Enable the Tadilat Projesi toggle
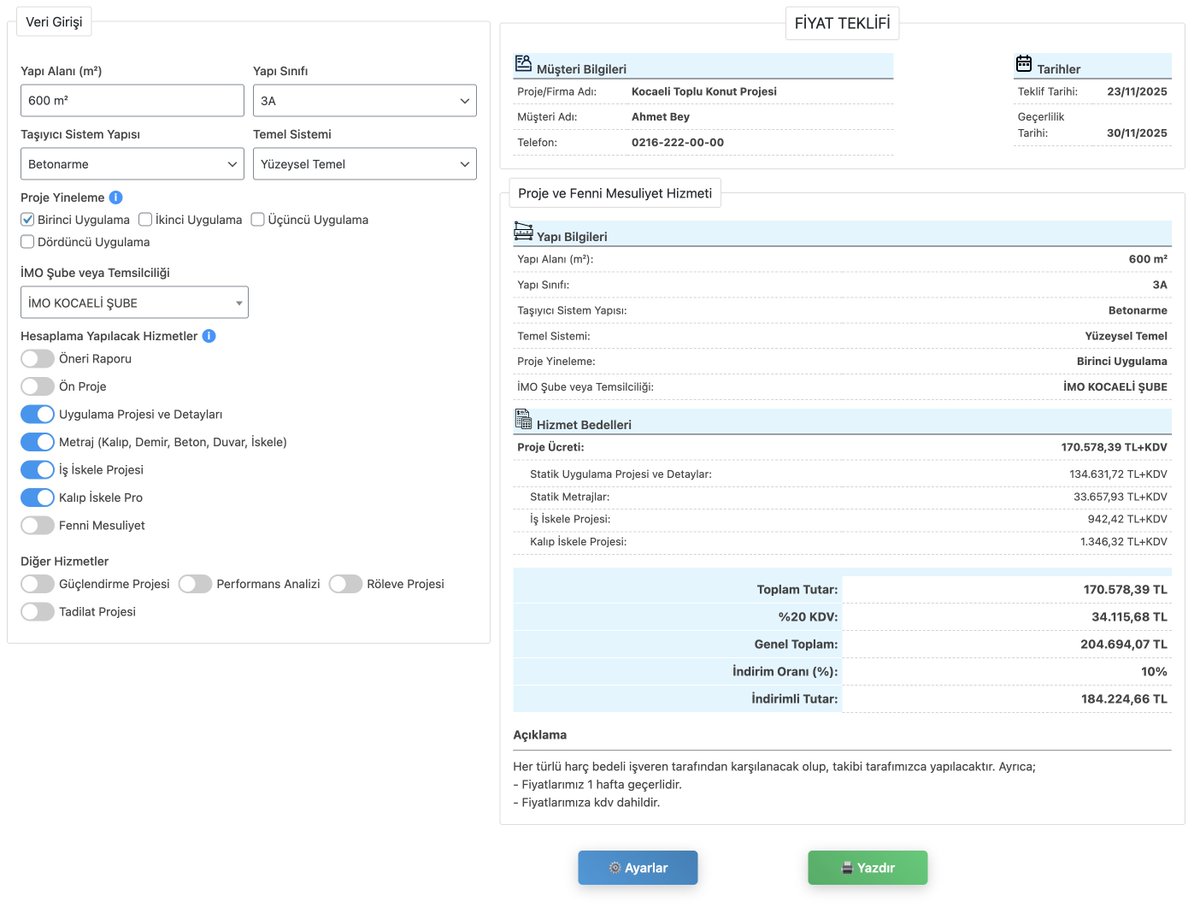Image resolution: width=1200 pixels, height=907 pixels. click(37, 612)
